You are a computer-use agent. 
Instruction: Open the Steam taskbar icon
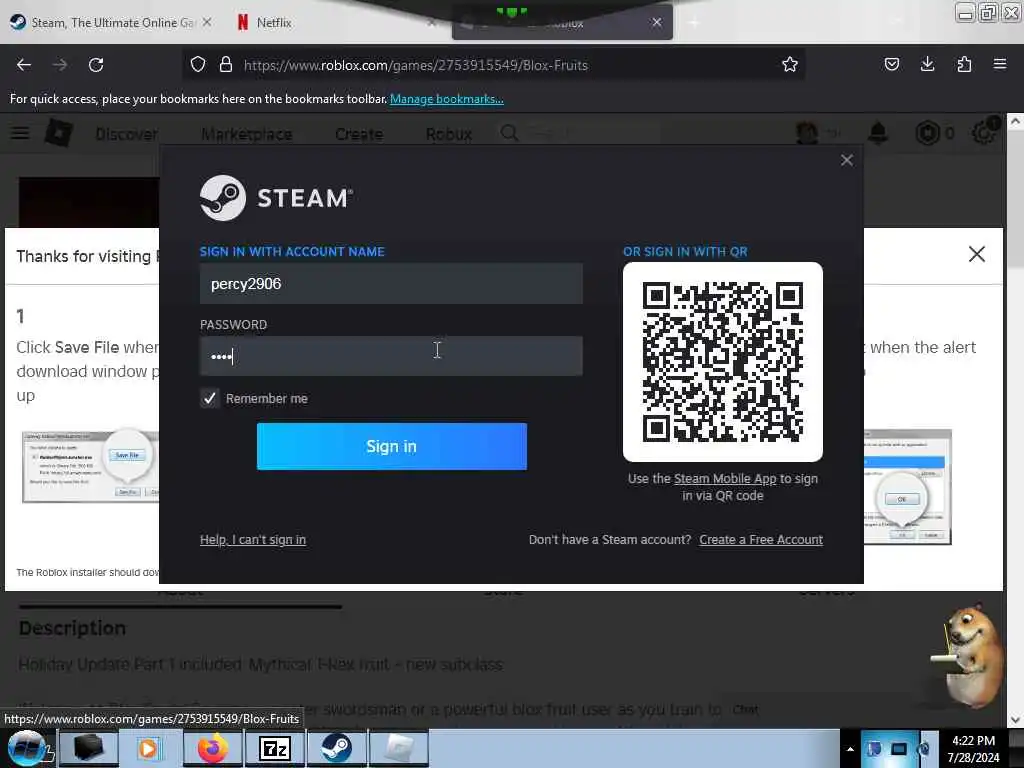(x=336, y=748)
